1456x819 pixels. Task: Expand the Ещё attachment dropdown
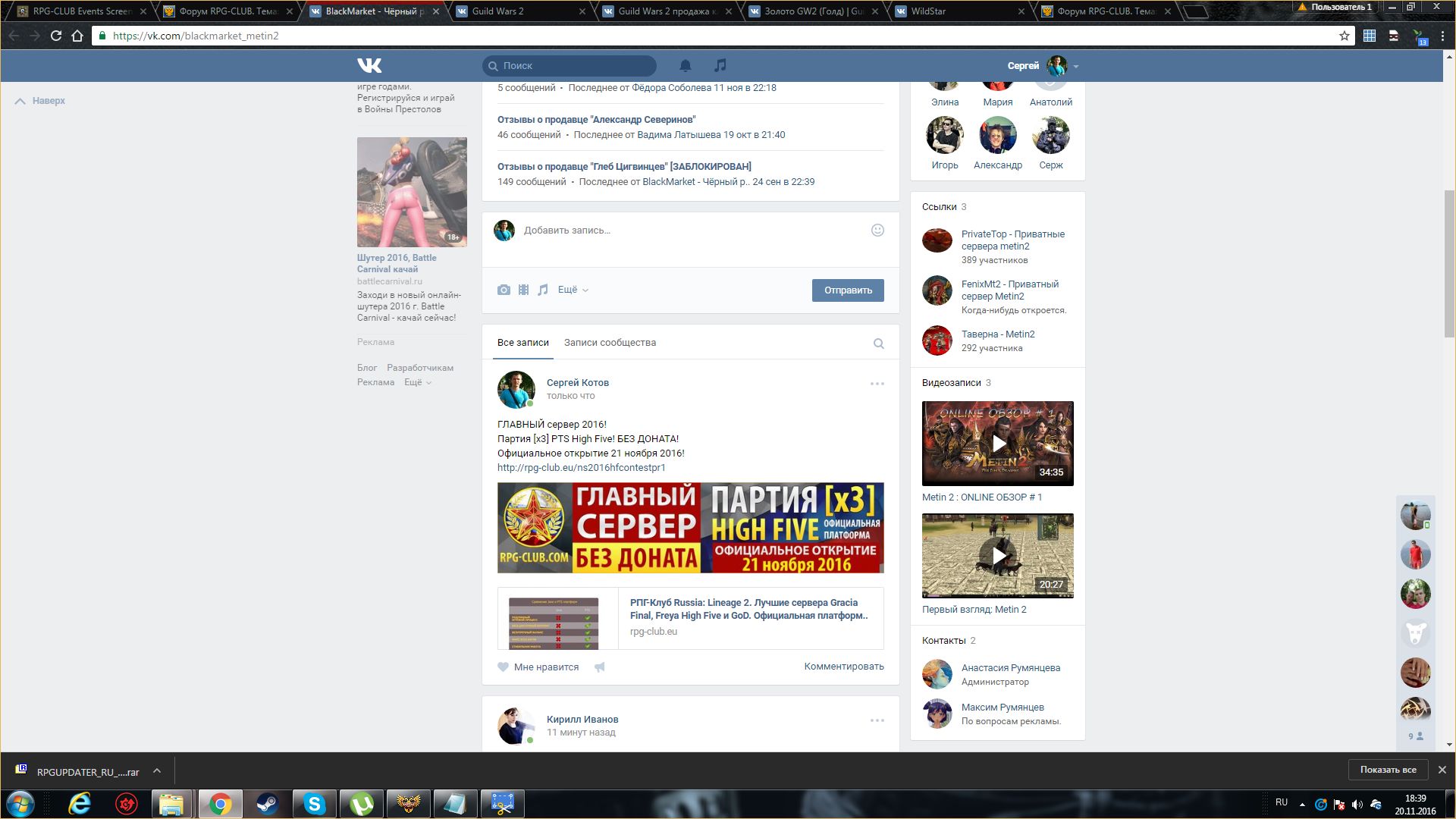tap(573, 290)
